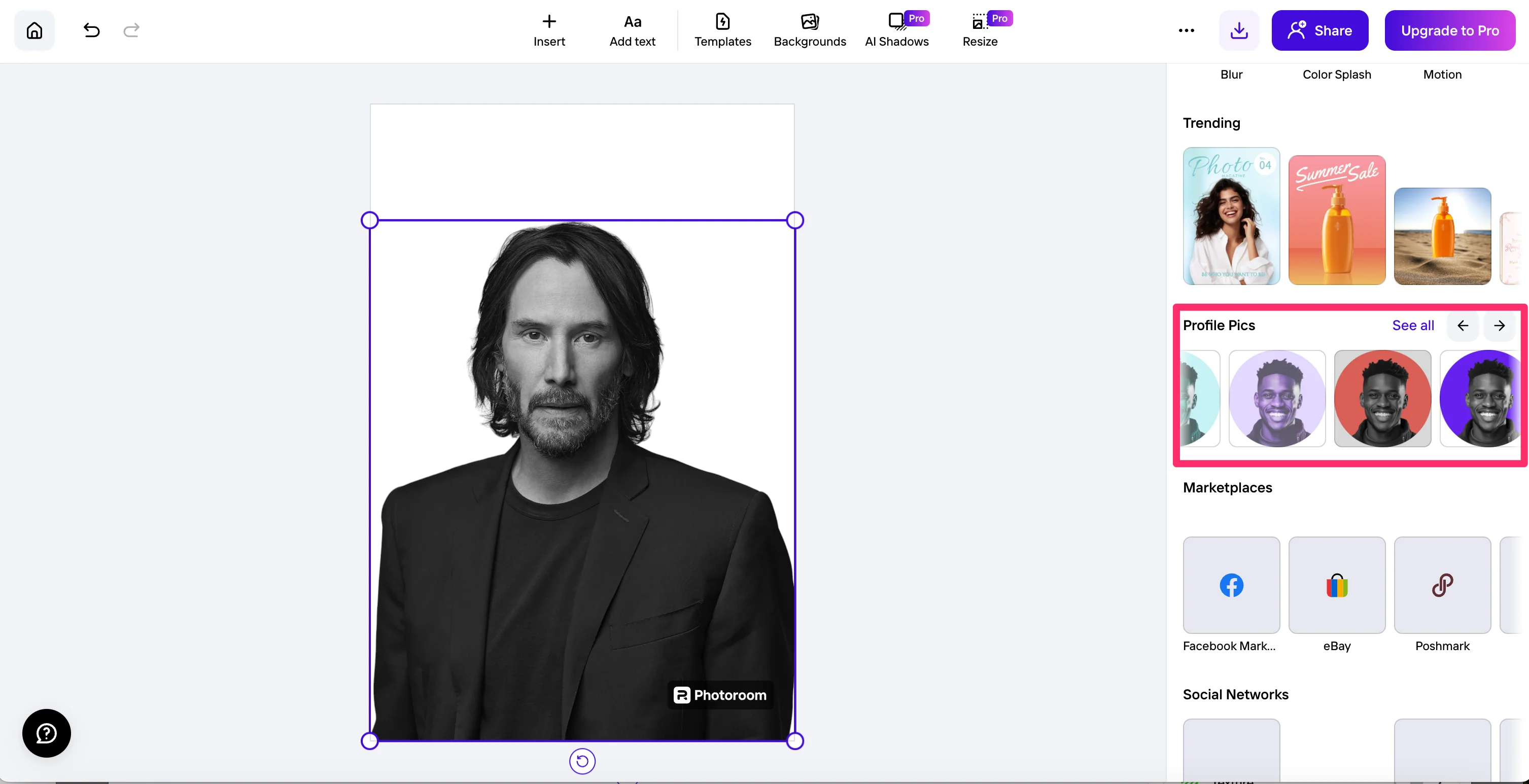Screen dimensions: 1529x784
Task: Choose the Summer Sale trending template
Action: [x=1337, y=220]
